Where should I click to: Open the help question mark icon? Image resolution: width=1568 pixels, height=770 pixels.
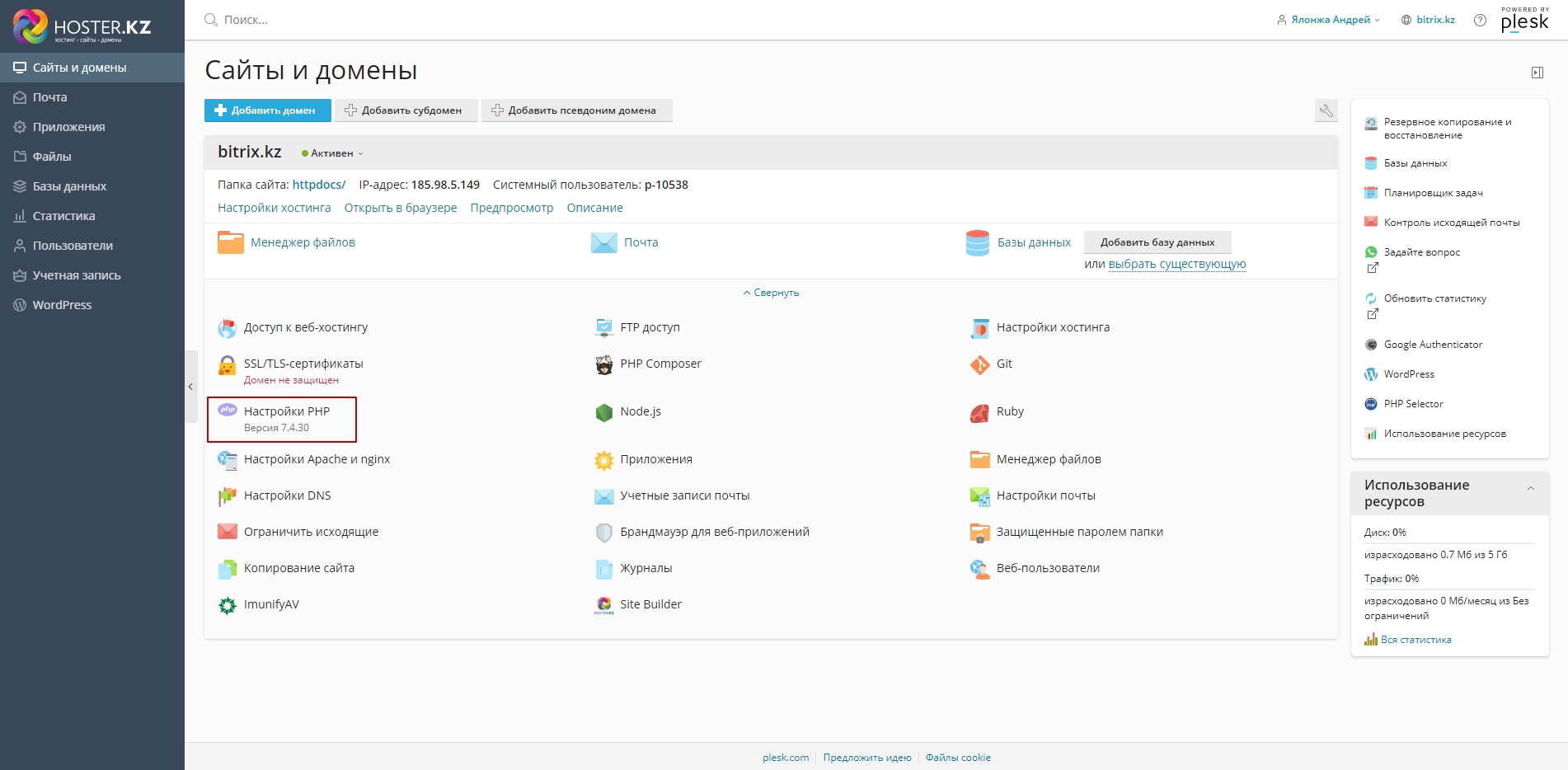[x=1481, y=21]
